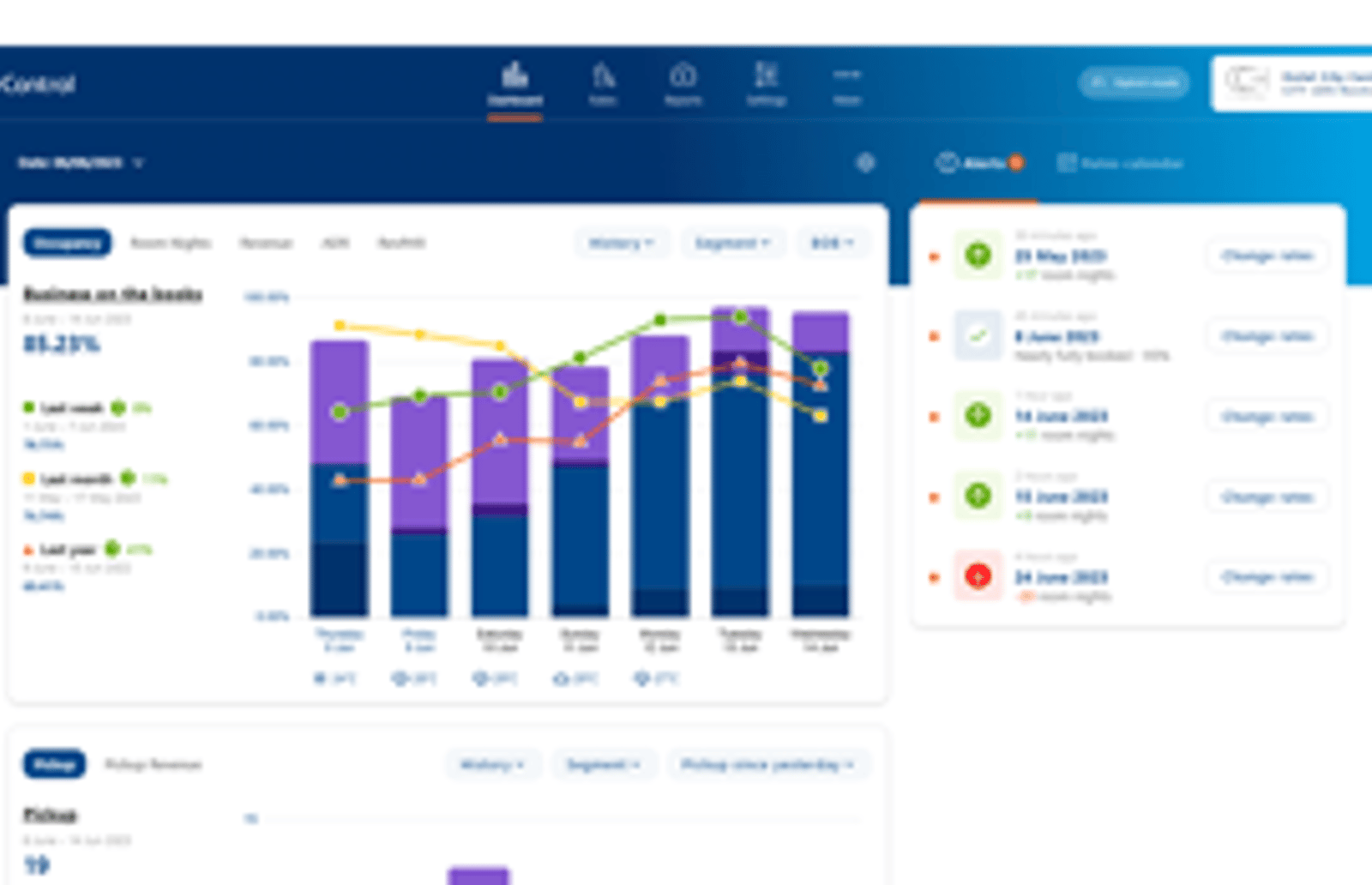Viewport: 1372px width, 885px height.
Task: Toggle the Last year legend series
Action: coord(59,549)
